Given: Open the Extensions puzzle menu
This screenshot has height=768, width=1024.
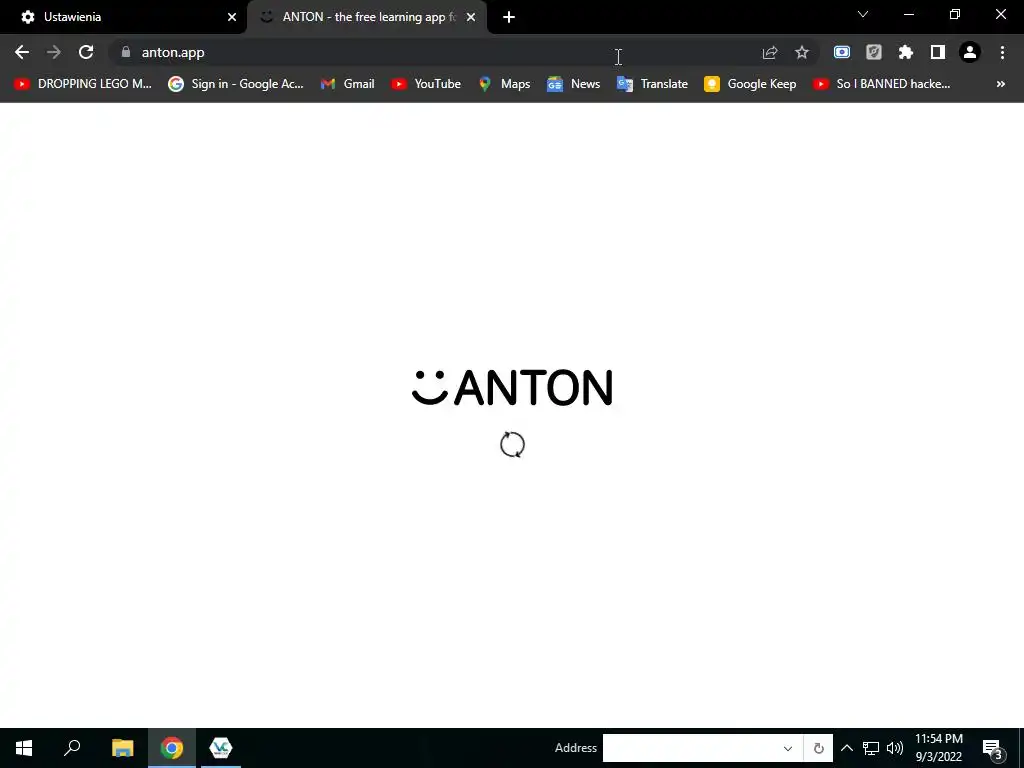Looking at the screenshot, I should pos(906,52).
